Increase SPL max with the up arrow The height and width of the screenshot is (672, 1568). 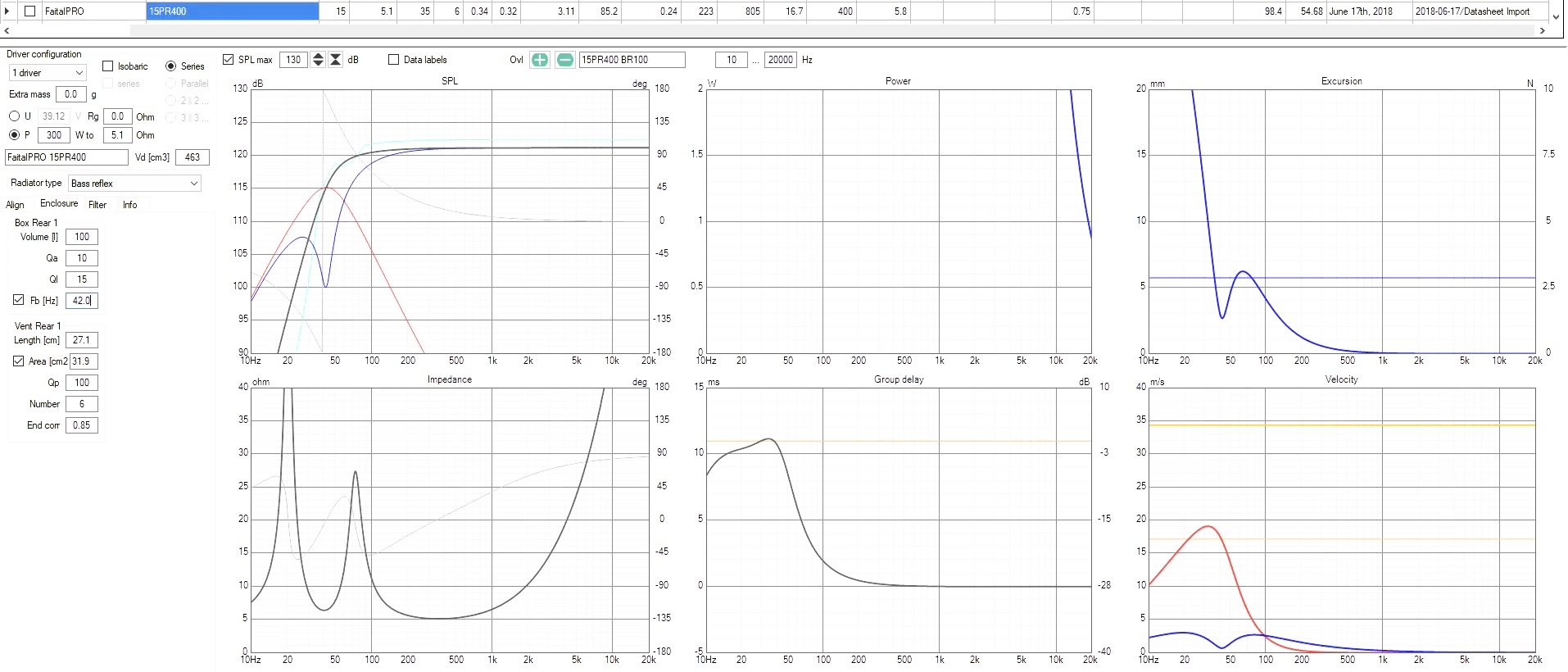click(319, 56)
